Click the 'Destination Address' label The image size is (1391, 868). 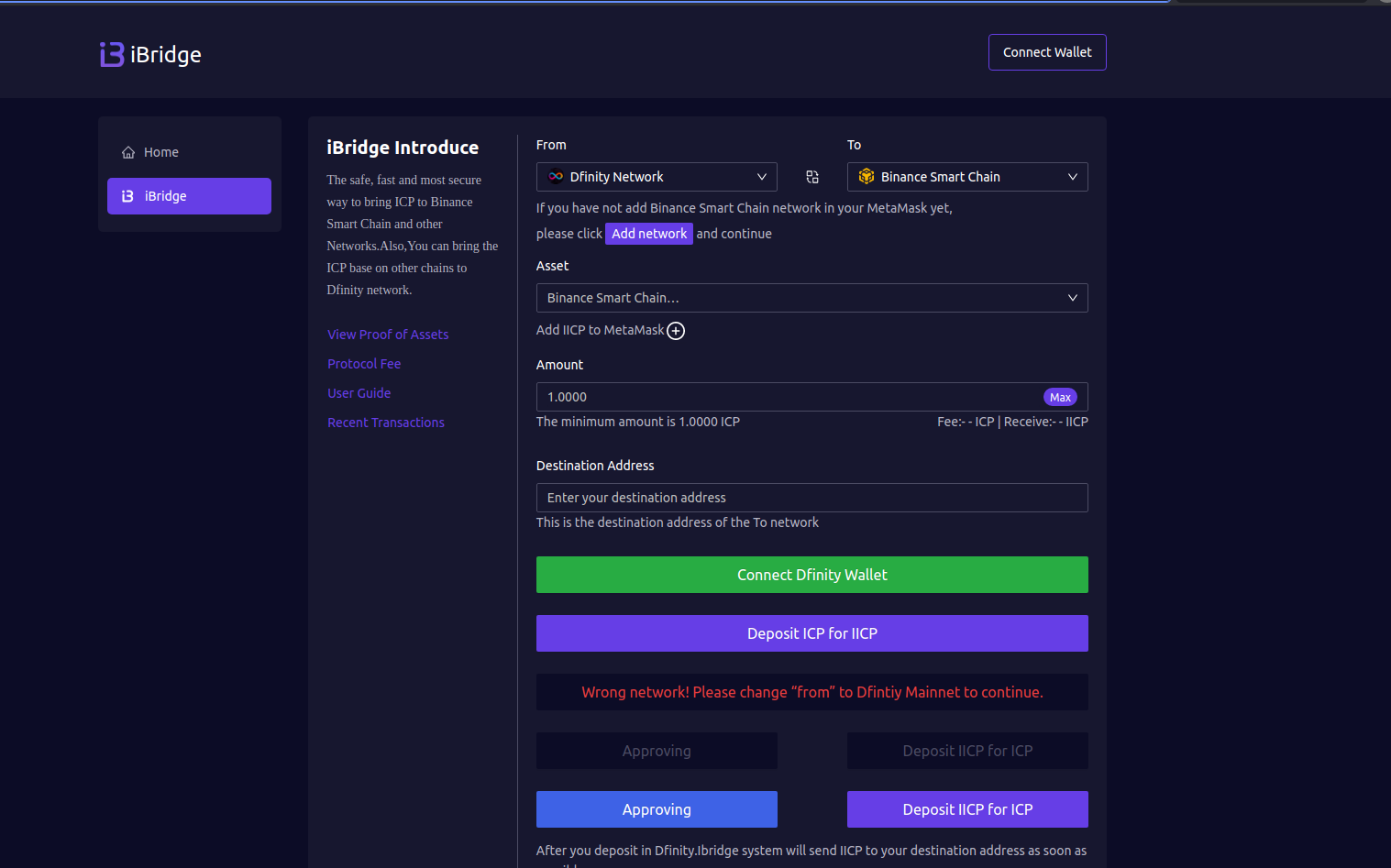point(595,466)
